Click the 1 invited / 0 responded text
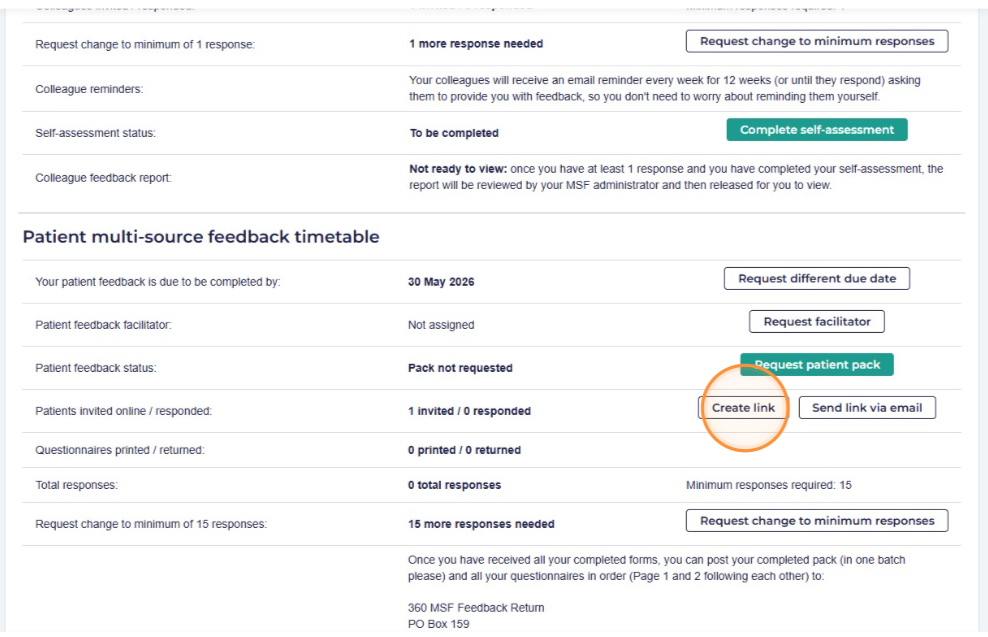 pos(469,411)
